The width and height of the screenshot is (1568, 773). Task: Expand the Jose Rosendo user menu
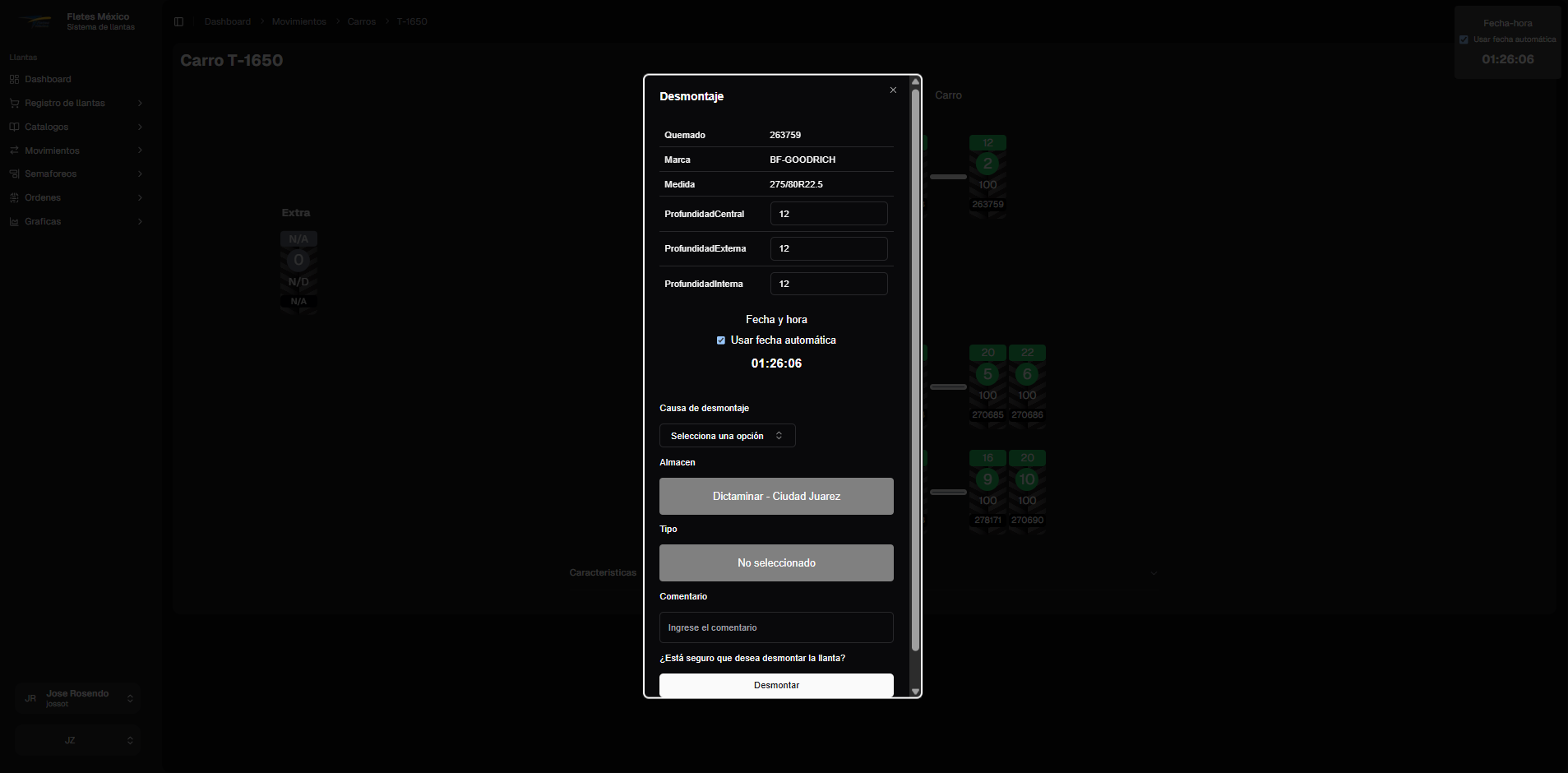point(77,698)
